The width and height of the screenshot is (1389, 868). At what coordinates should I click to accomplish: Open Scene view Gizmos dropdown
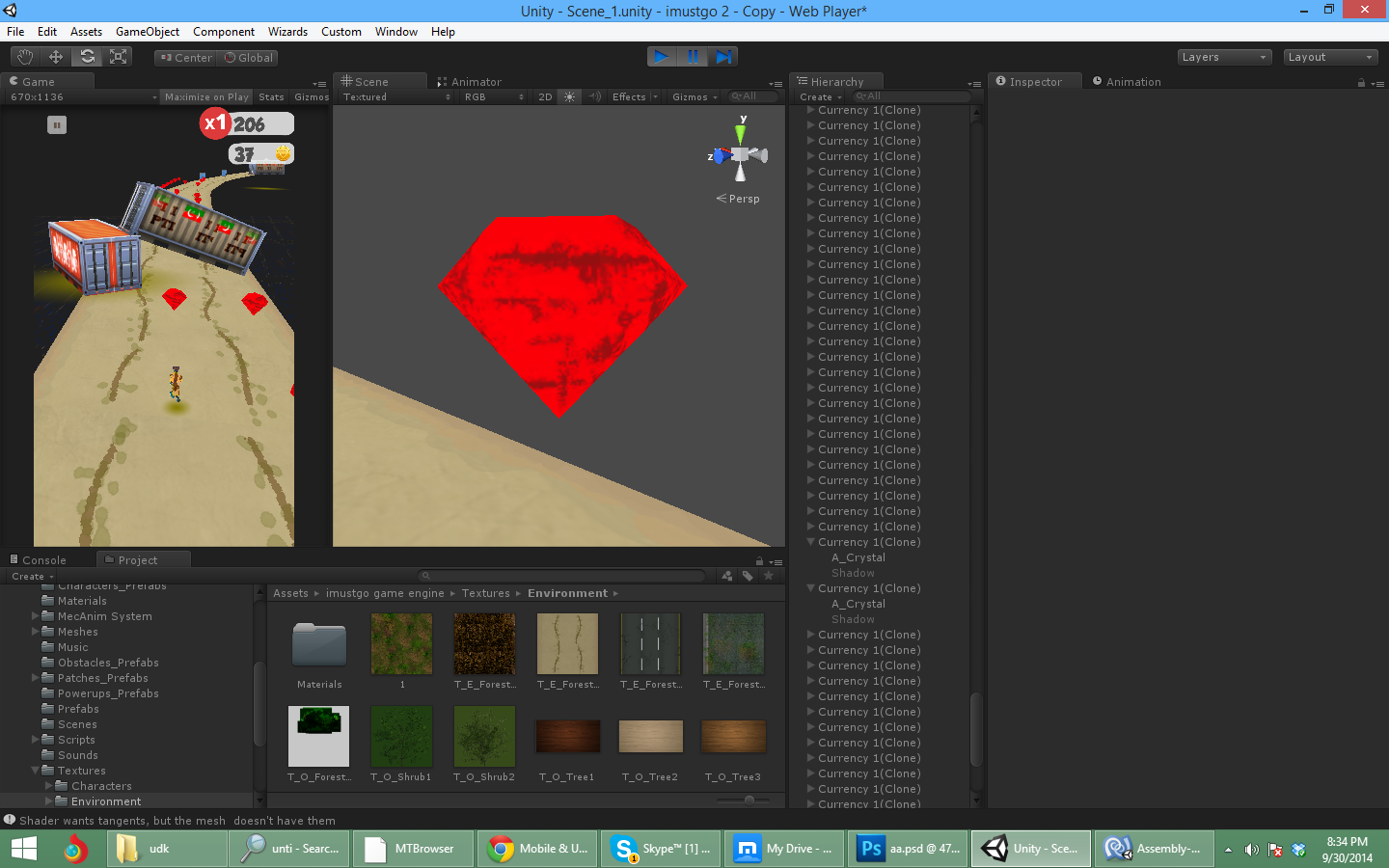point(694,96)
